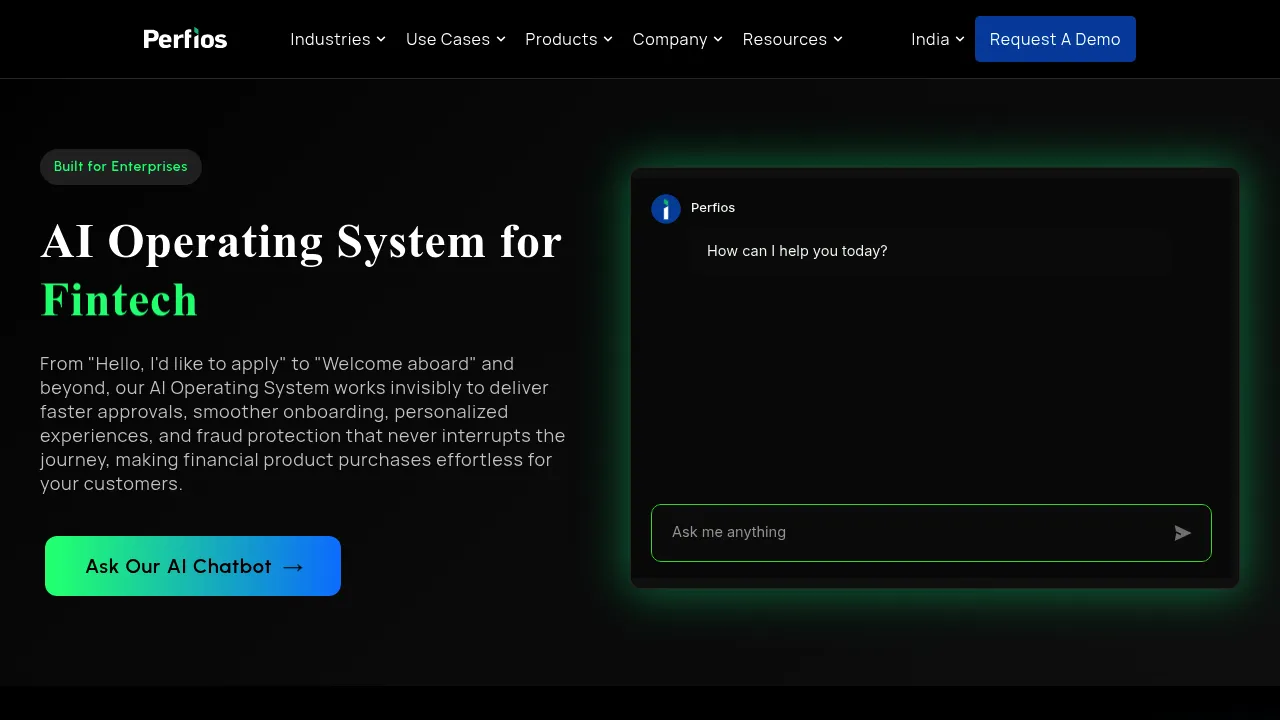Click the 'AI Operating System for' heading
Screen dimensions: 1280x720
(x=301, y=241)
